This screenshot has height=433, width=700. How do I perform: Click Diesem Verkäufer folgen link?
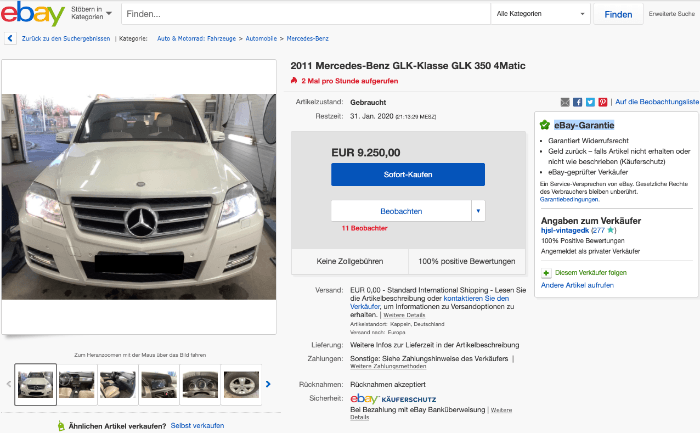pos(591,272)
